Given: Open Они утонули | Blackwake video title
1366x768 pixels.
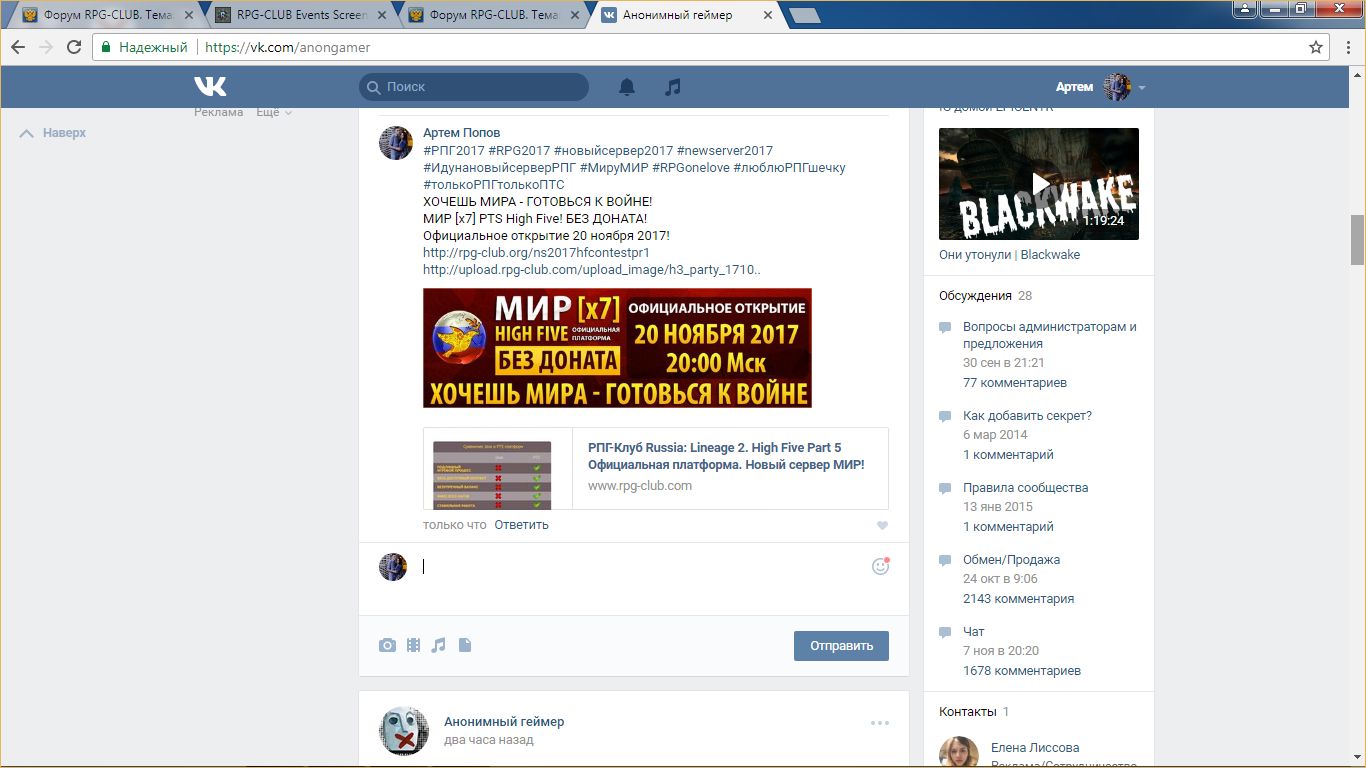Looking at the screenshot, I should click(1009, 255).
